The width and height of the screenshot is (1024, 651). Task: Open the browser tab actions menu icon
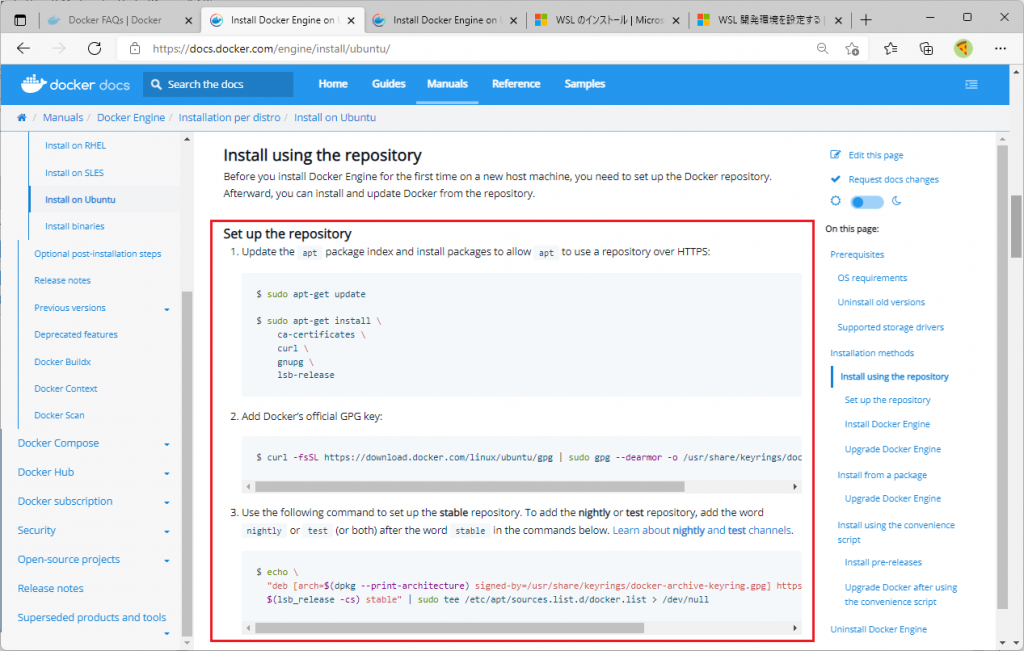click(20, 20)
